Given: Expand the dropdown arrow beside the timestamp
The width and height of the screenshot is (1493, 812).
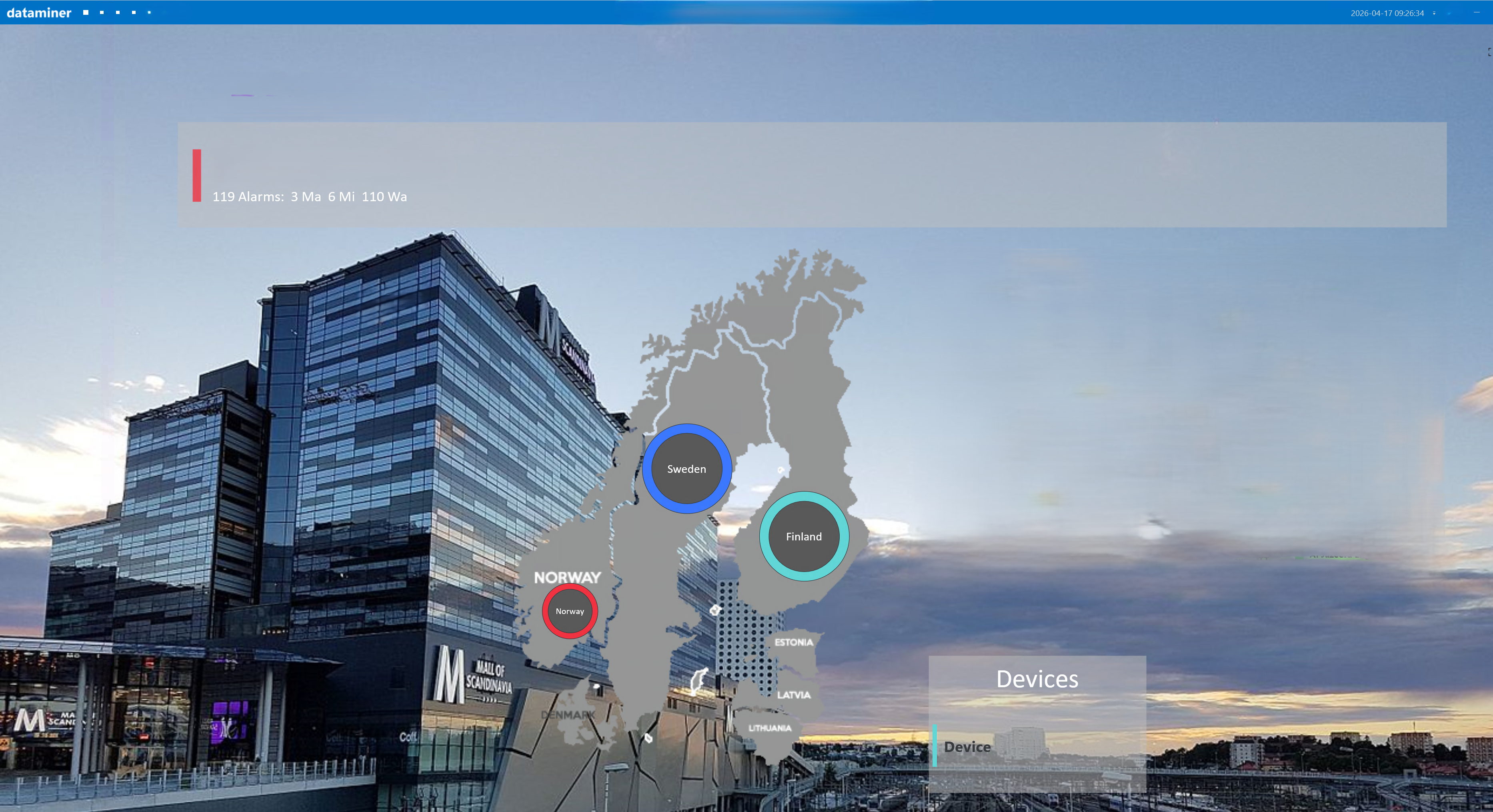Looking at the screenshot, I should (1434, 13).
